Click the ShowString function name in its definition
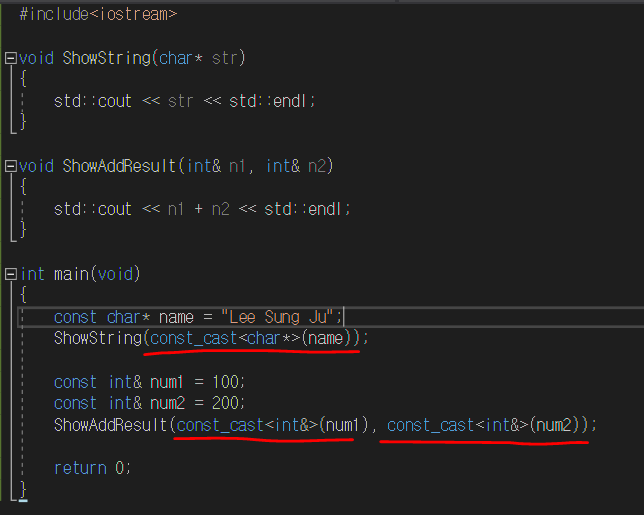Viewport: 644px width, 515px height. click(x=107, y=58)
